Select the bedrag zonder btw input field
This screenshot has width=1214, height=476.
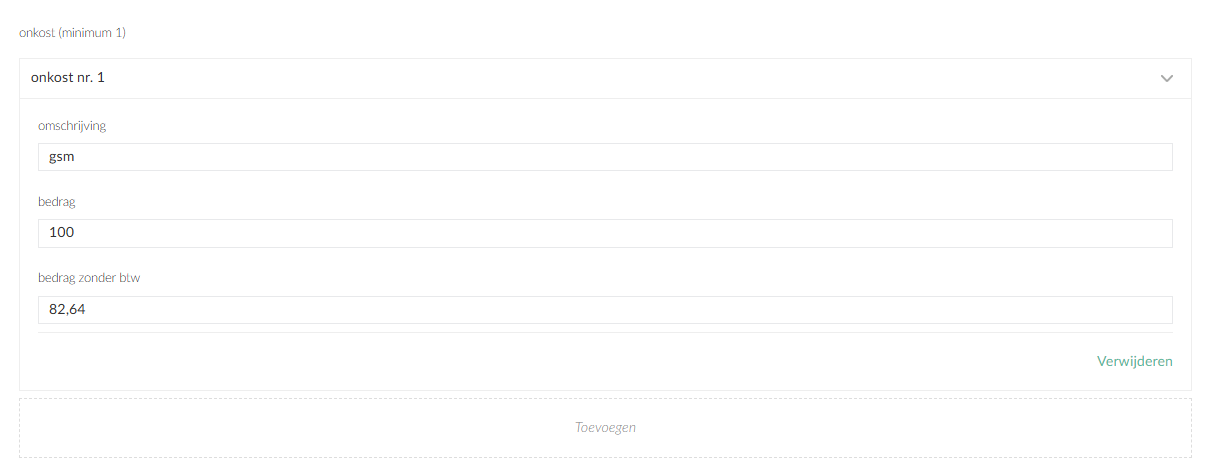coord(604,310)
